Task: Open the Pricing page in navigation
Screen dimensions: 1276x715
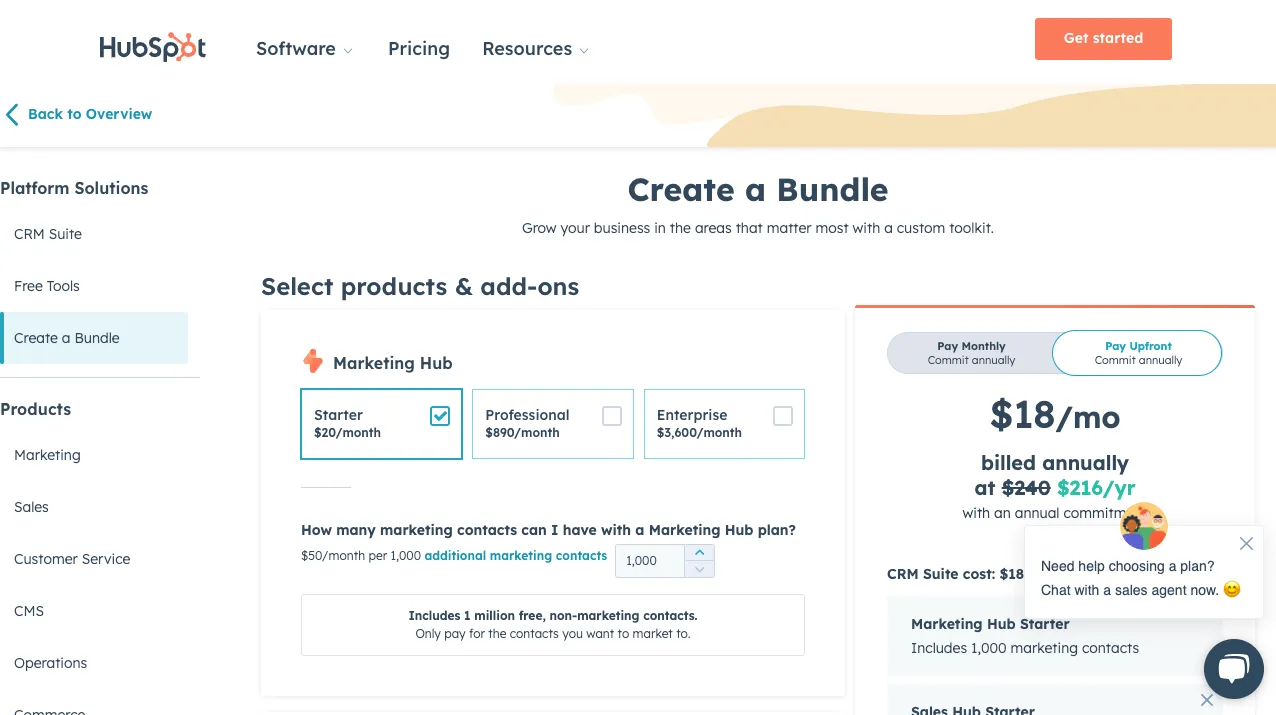Action: pyautogui.click(x=419, y=49)
